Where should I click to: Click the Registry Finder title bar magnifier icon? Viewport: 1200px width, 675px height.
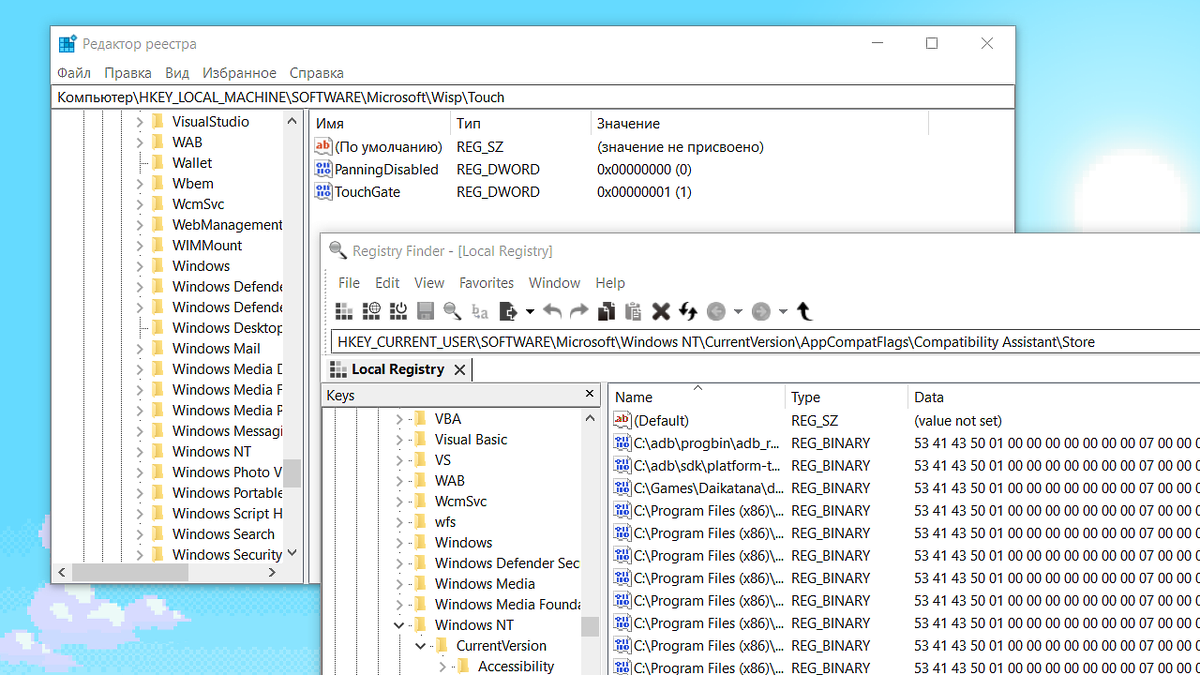tap(338, 251)
